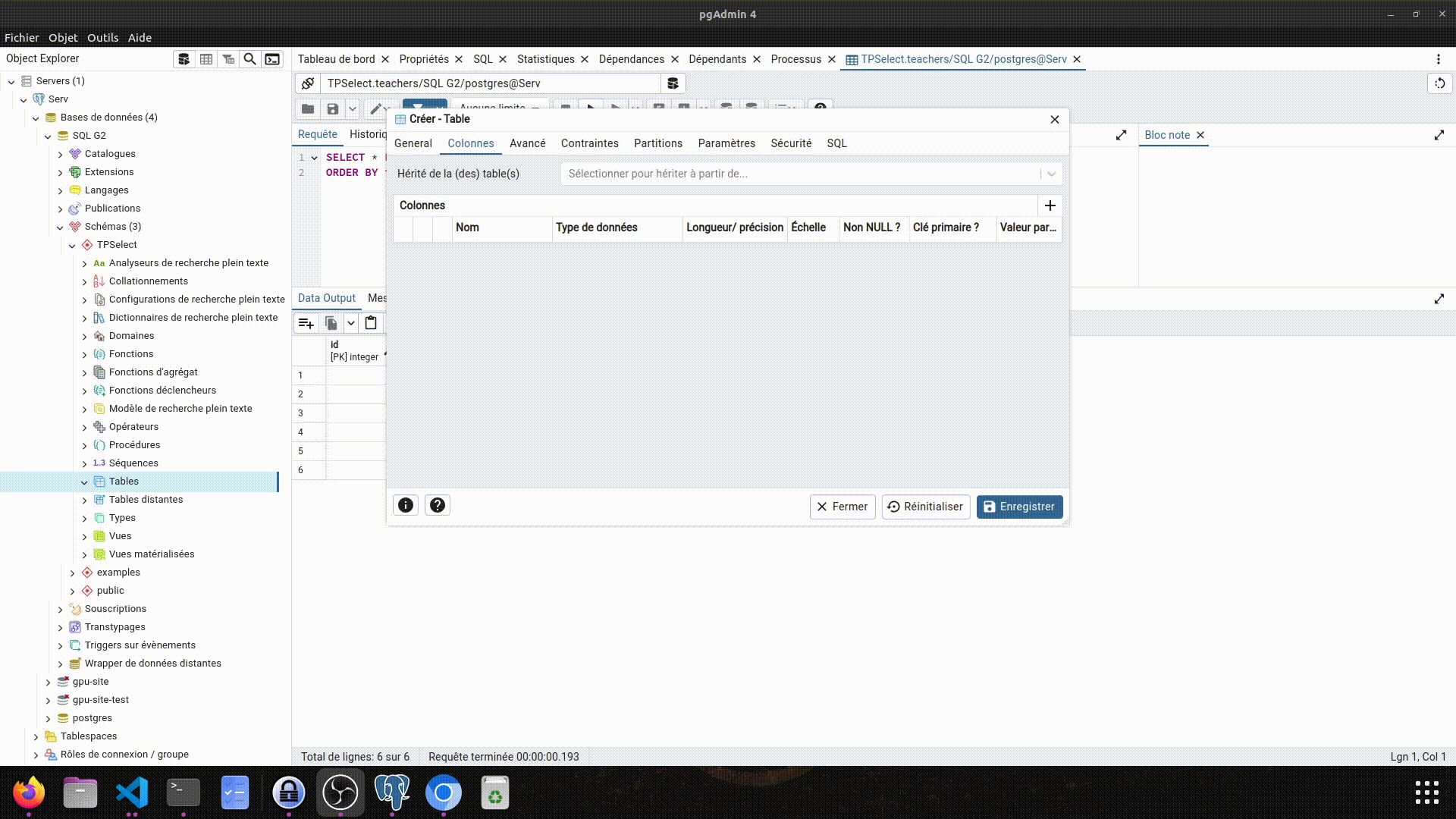The width and height of the screenshot is (1456, 819).
Task: Open the Partitions tab in the dialog
Action: point(657,143)
